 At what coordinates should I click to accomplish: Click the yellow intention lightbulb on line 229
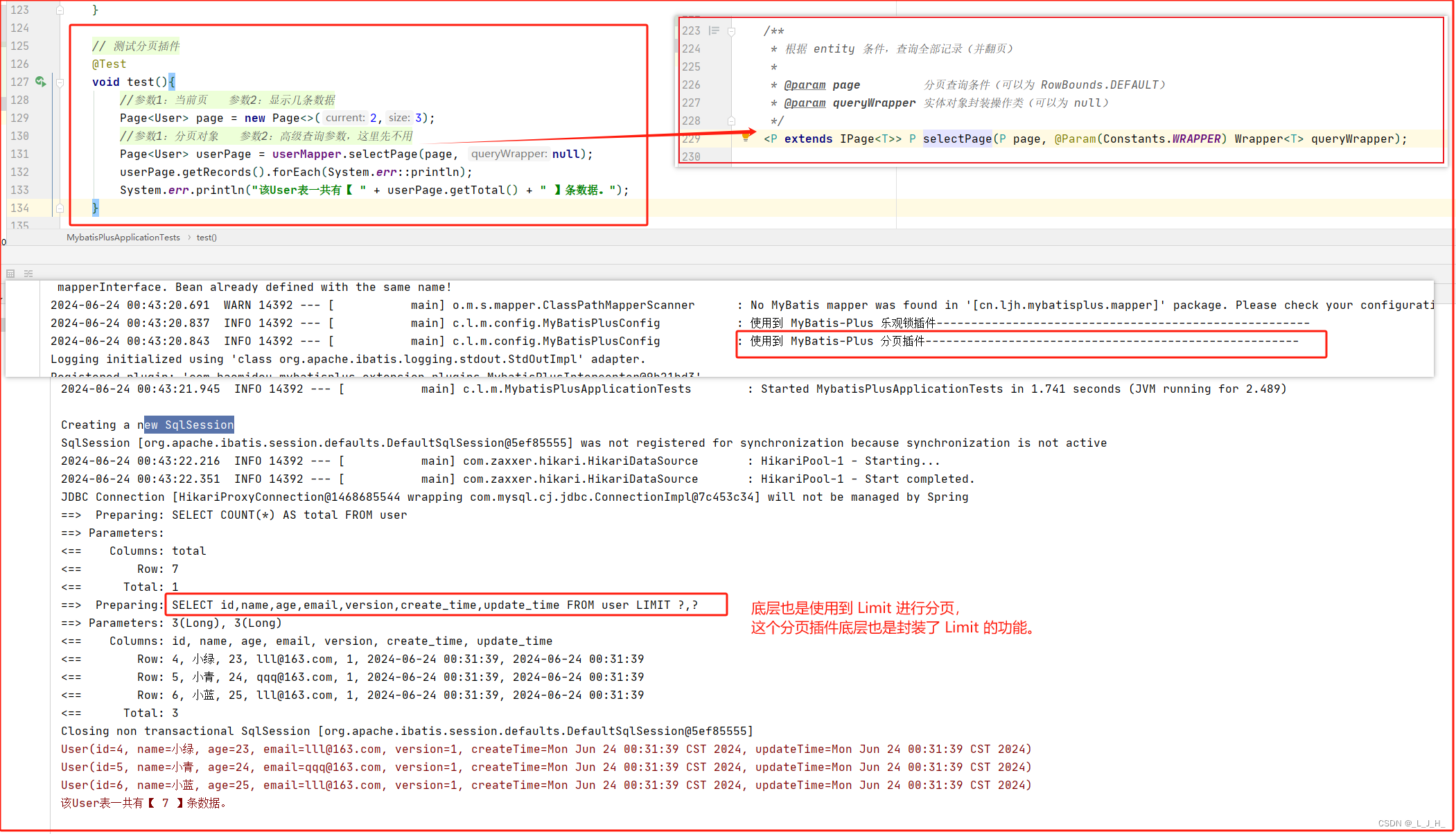coord(746,138)
